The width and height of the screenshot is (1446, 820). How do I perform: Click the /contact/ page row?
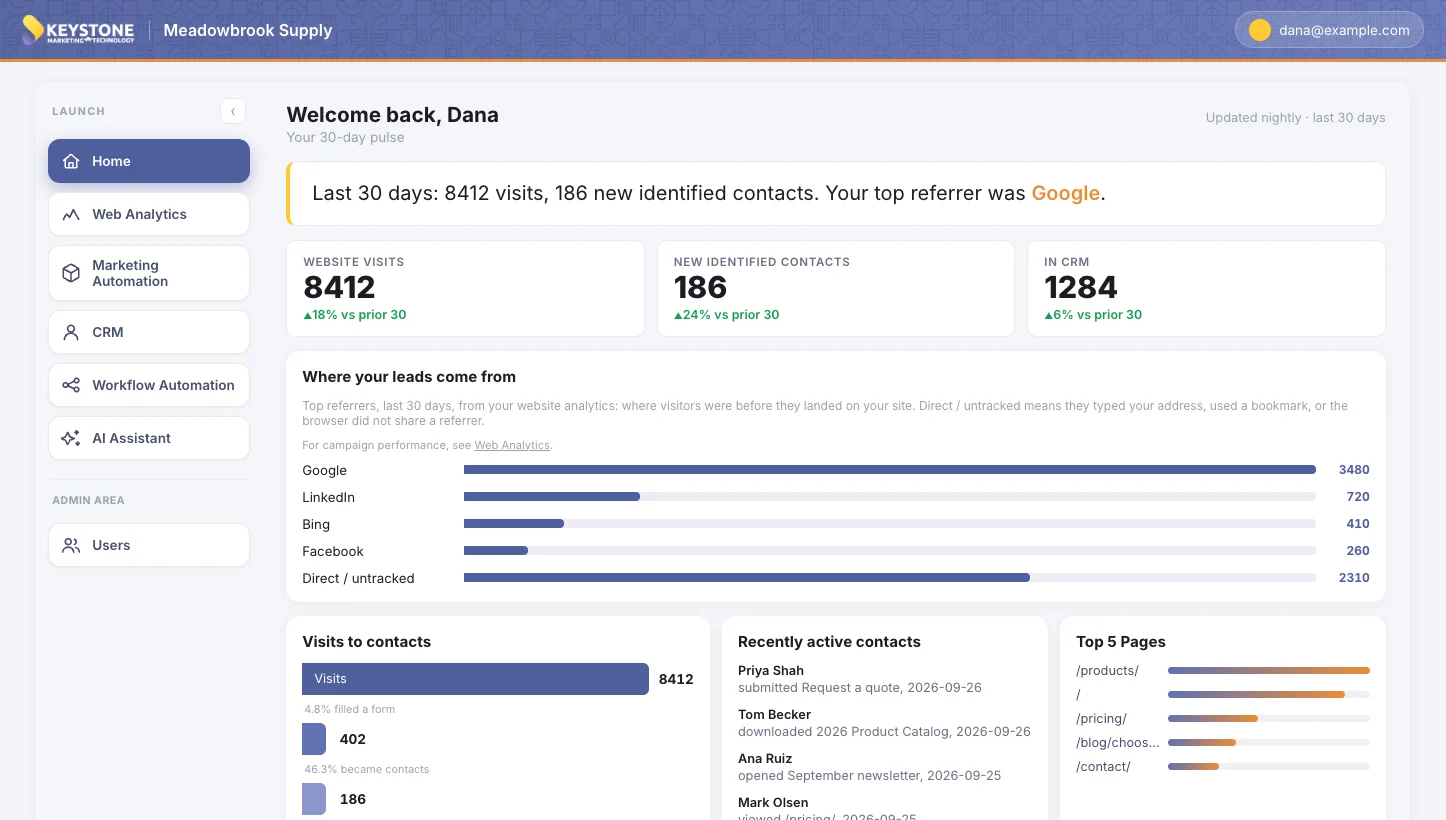coord(1223,766)
